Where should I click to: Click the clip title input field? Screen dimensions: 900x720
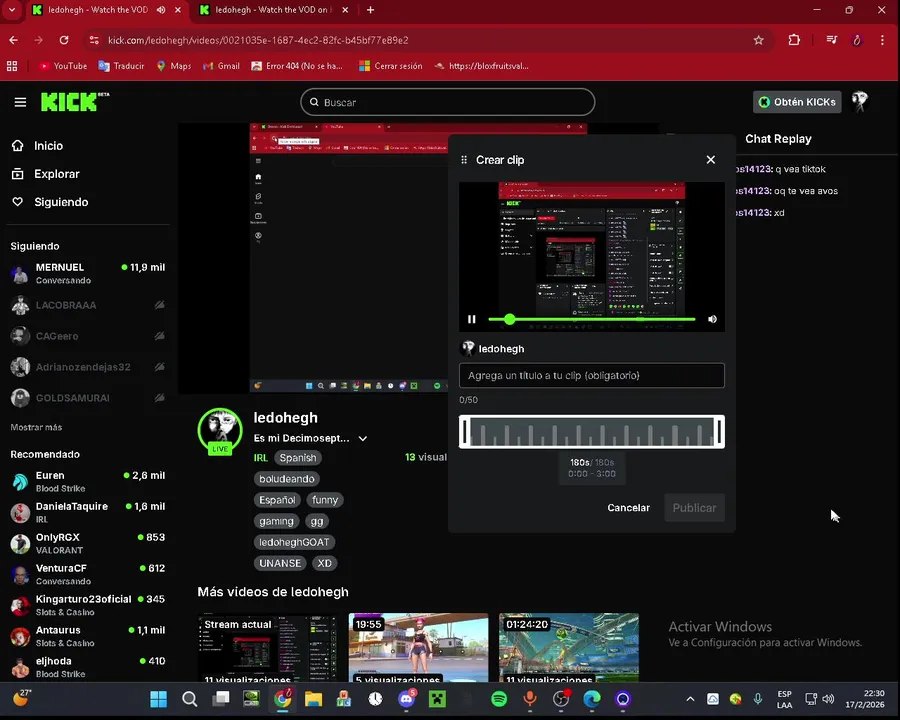[592, 376]
